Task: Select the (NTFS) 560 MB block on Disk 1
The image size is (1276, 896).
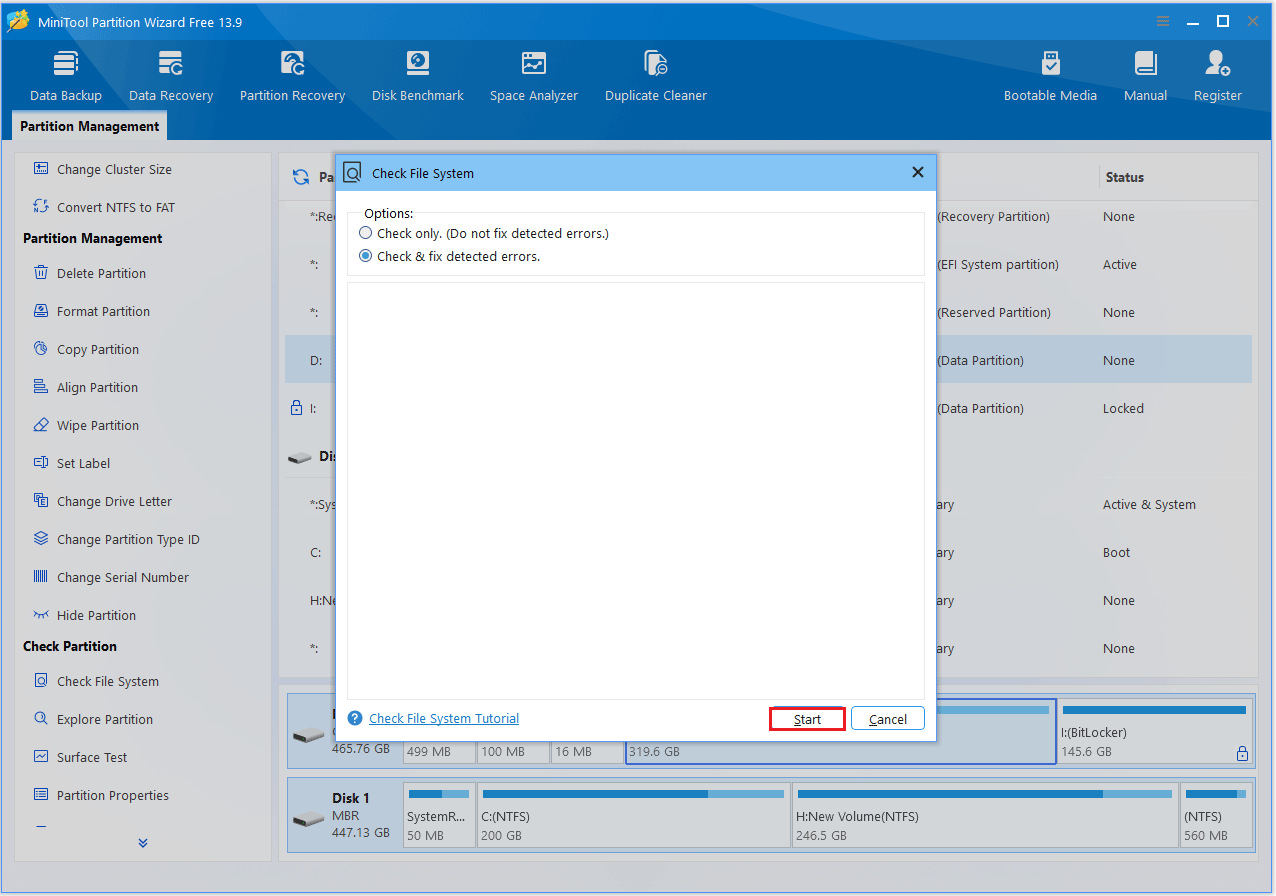Action: [1216, 816]
